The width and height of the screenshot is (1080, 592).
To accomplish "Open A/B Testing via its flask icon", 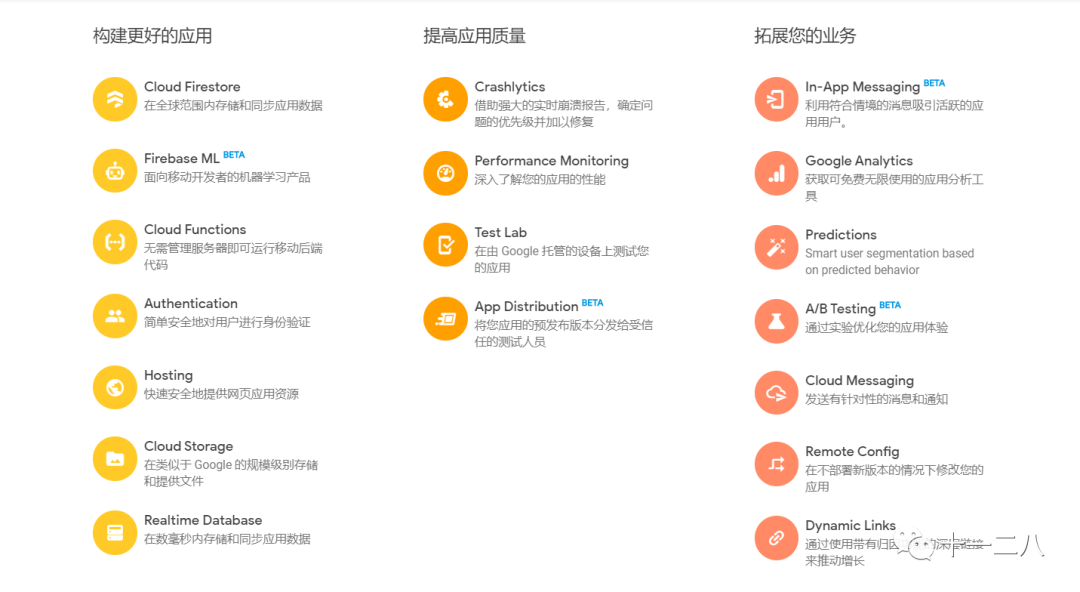I will (x=776, y=320).
